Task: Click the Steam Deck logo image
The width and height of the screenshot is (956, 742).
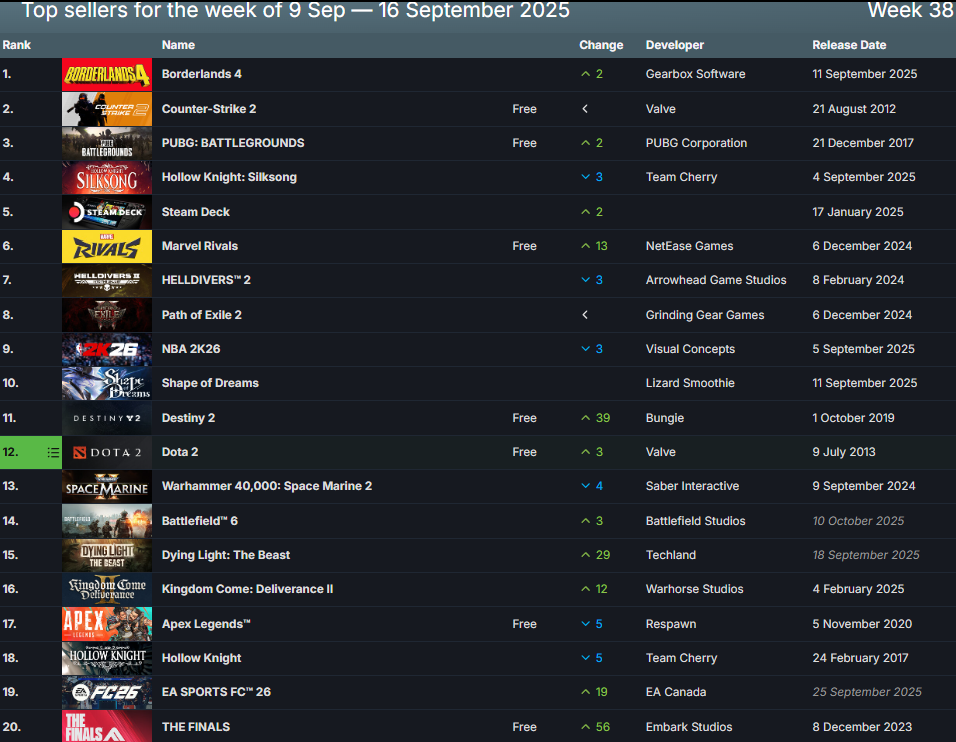Action: pyautogui.click(x=107, y=212)
